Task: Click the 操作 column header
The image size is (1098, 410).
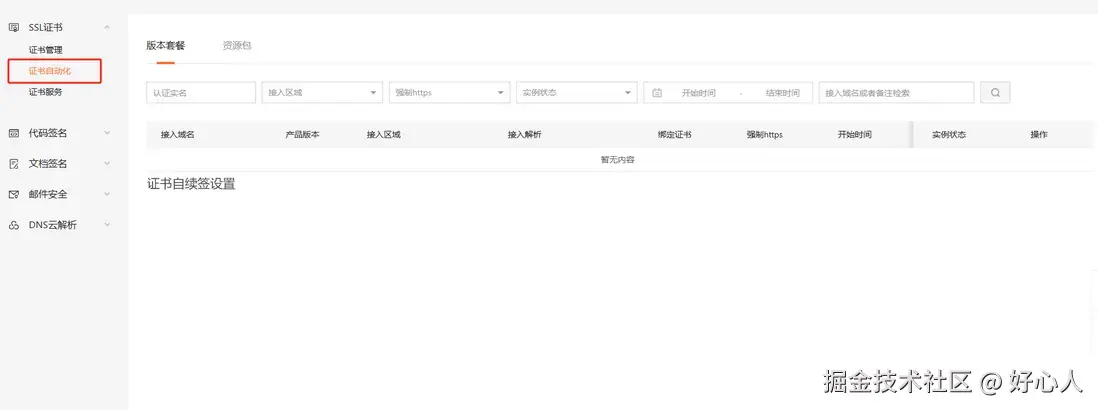Action: point(1038,134)
